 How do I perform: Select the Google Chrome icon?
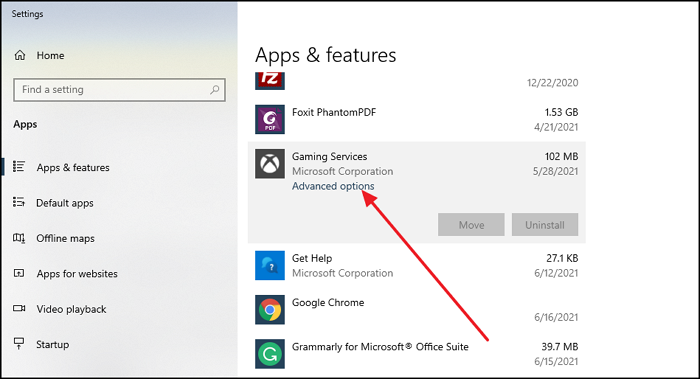270,309
